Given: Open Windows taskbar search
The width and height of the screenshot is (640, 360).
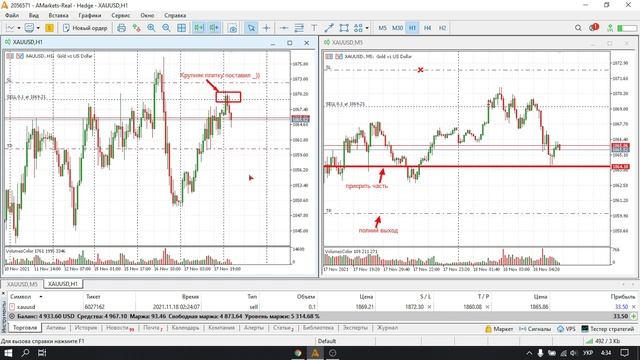Looking at the screenshot, I should 25,353.
